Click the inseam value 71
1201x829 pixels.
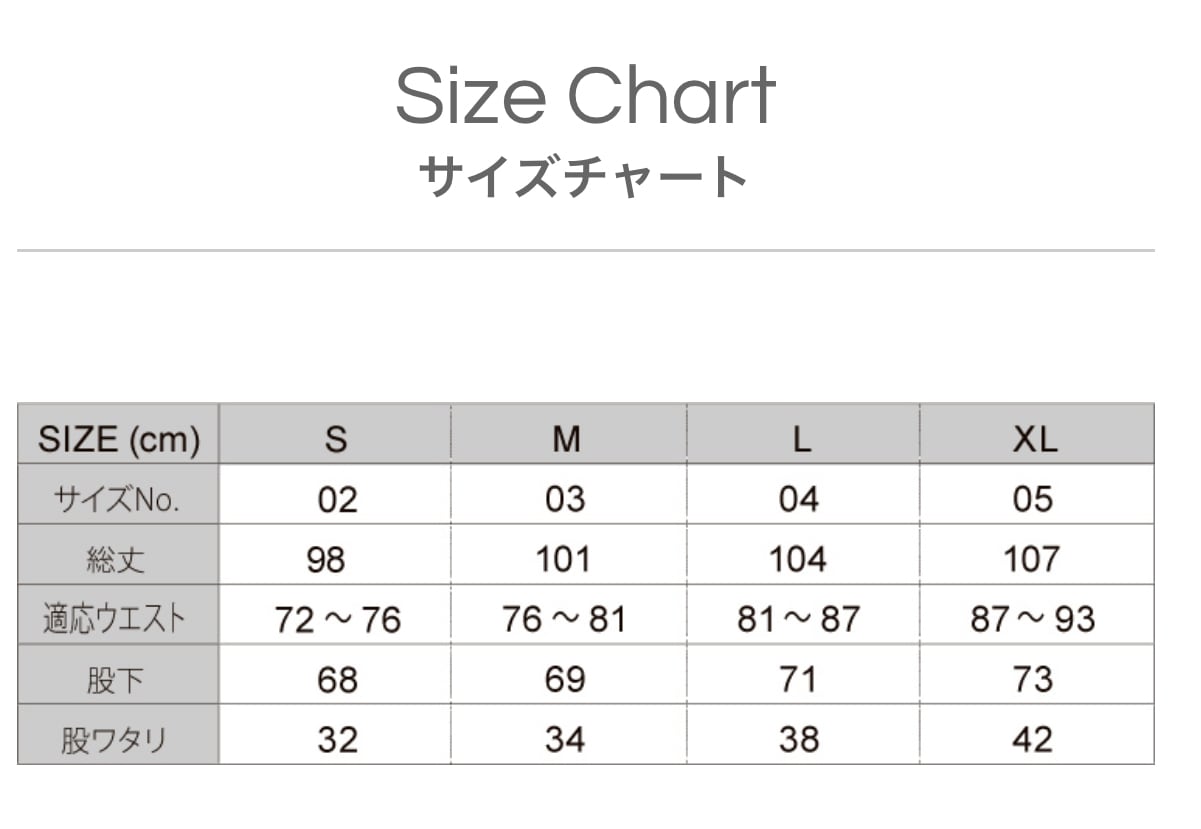coord(798,680)
